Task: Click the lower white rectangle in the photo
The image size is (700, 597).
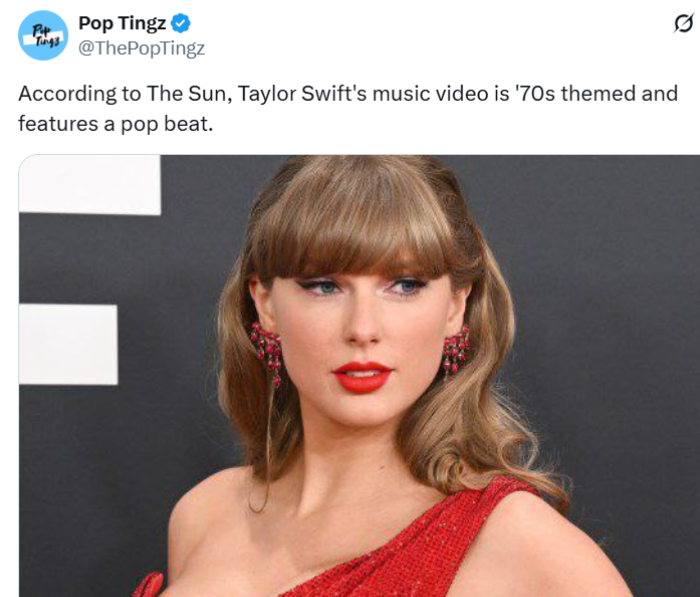Action: (68, 344)
